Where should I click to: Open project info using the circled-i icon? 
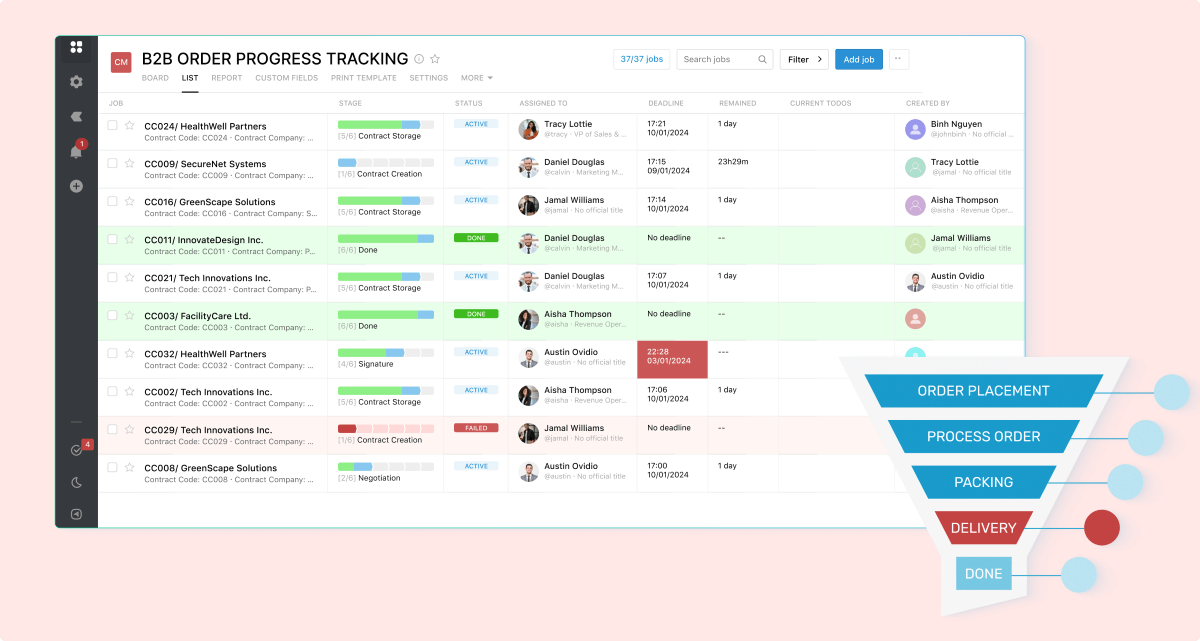[x=418, y=59]
